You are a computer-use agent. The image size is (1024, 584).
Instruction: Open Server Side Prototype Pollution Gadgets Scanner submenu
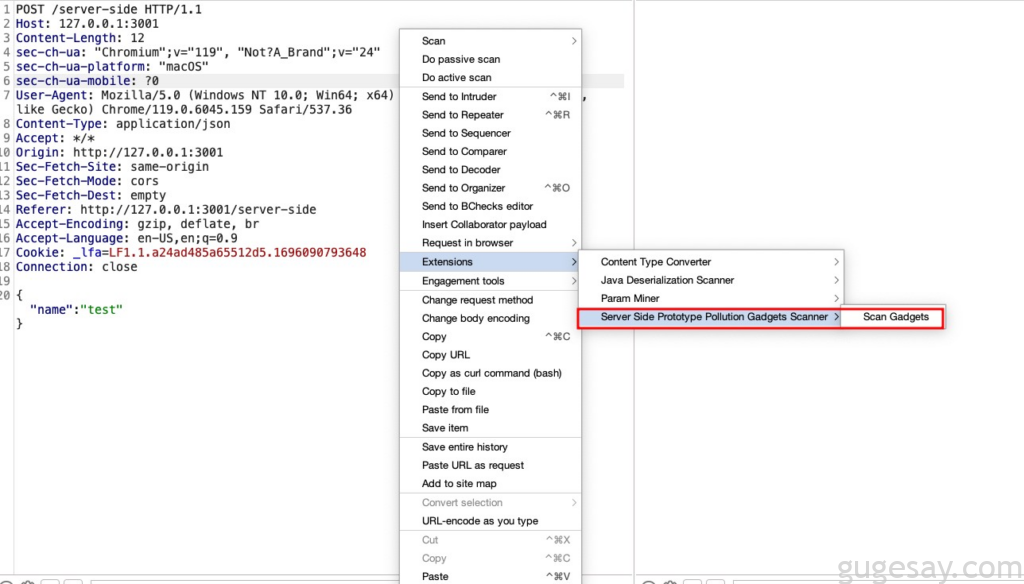(x=713, y=317)
